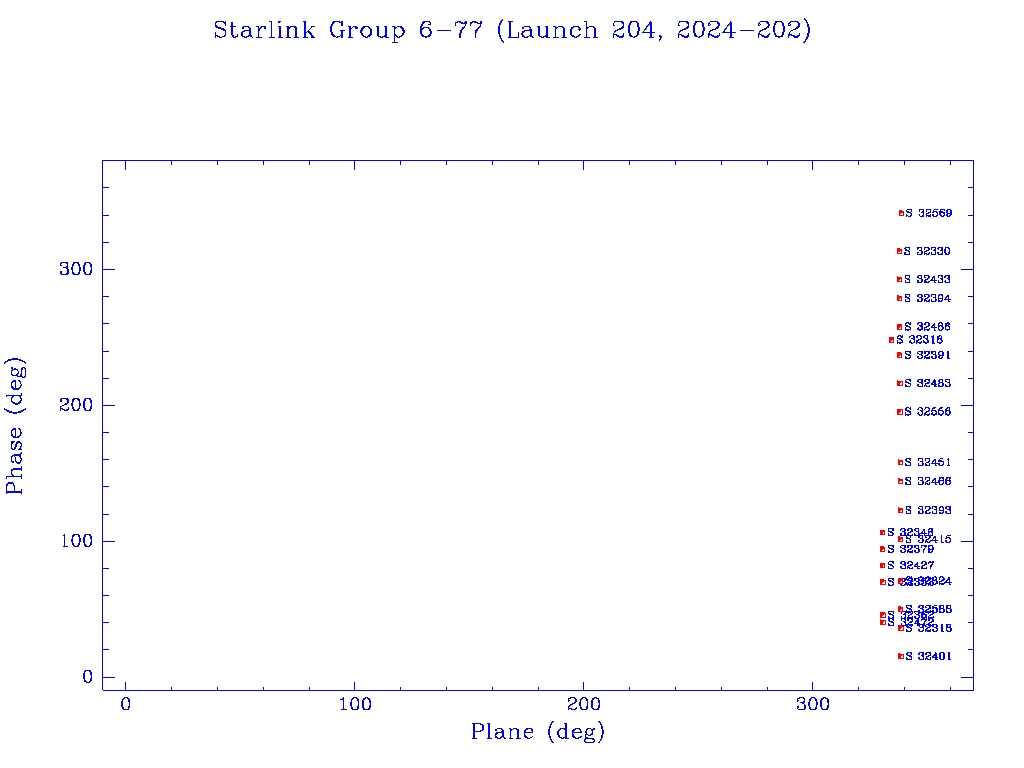Click red marker beside S 32427
This screenshot has width=1024, height=768.
[x=882, y=566]
